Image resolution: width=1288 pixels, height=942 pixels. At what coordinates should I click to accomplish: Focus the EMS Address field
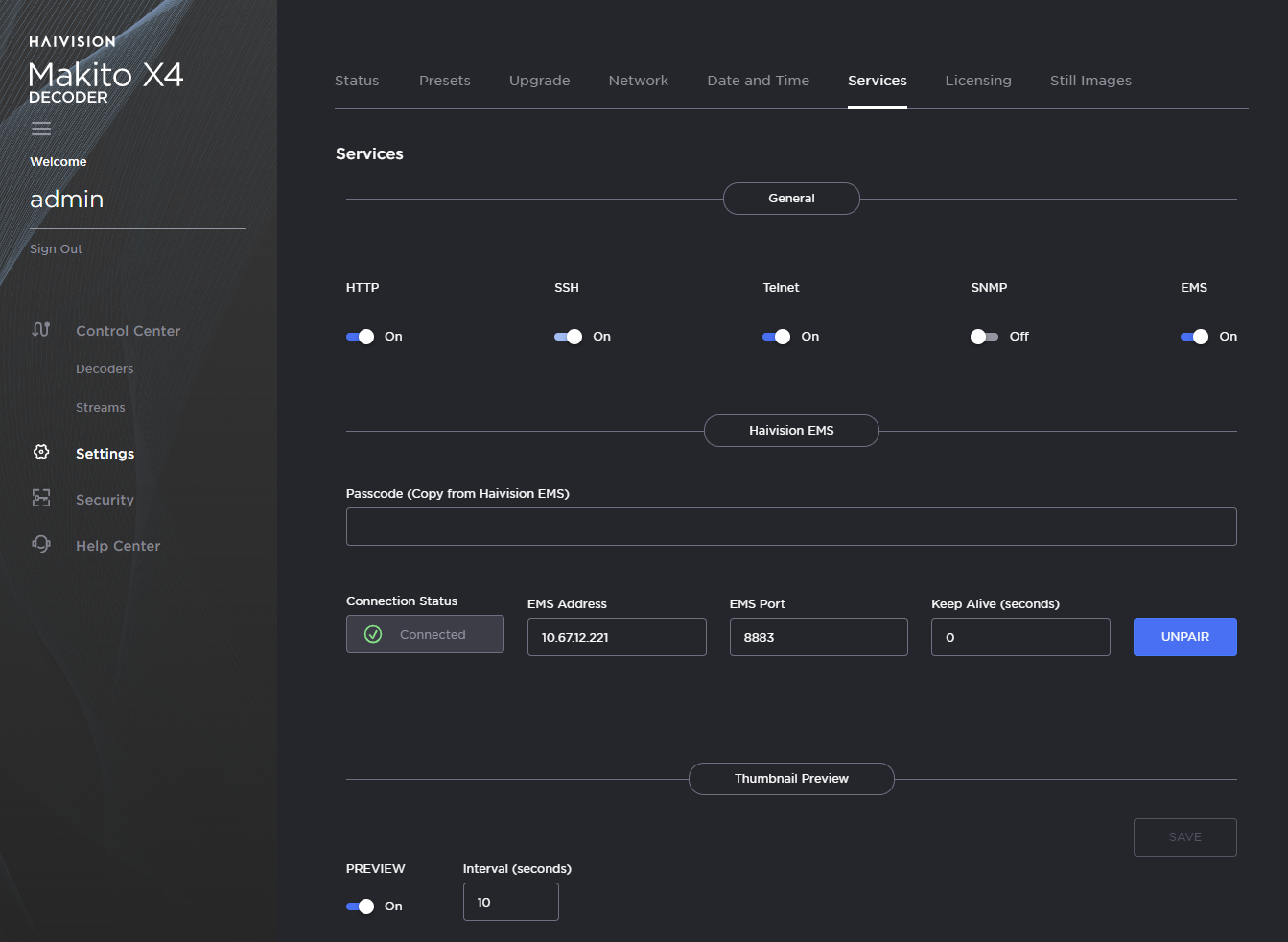tap(616, 637)
